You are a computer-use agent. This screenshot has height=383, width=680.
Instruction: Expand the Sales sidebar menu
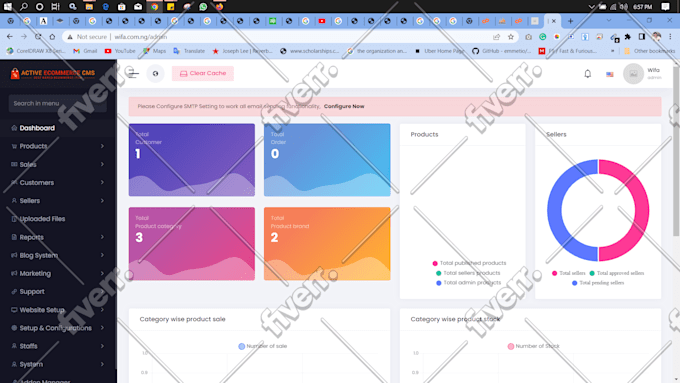[x=58, y=164]
